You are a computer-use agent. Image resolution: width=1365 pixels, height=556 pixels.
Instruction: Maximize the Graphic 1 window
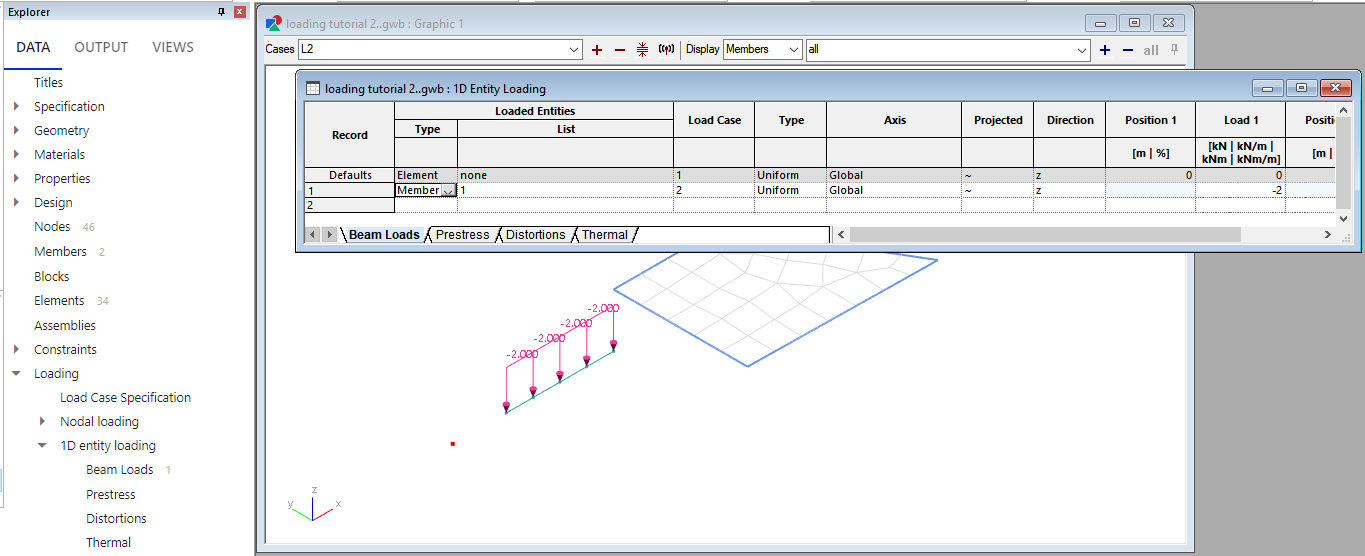coord(1135,22)
